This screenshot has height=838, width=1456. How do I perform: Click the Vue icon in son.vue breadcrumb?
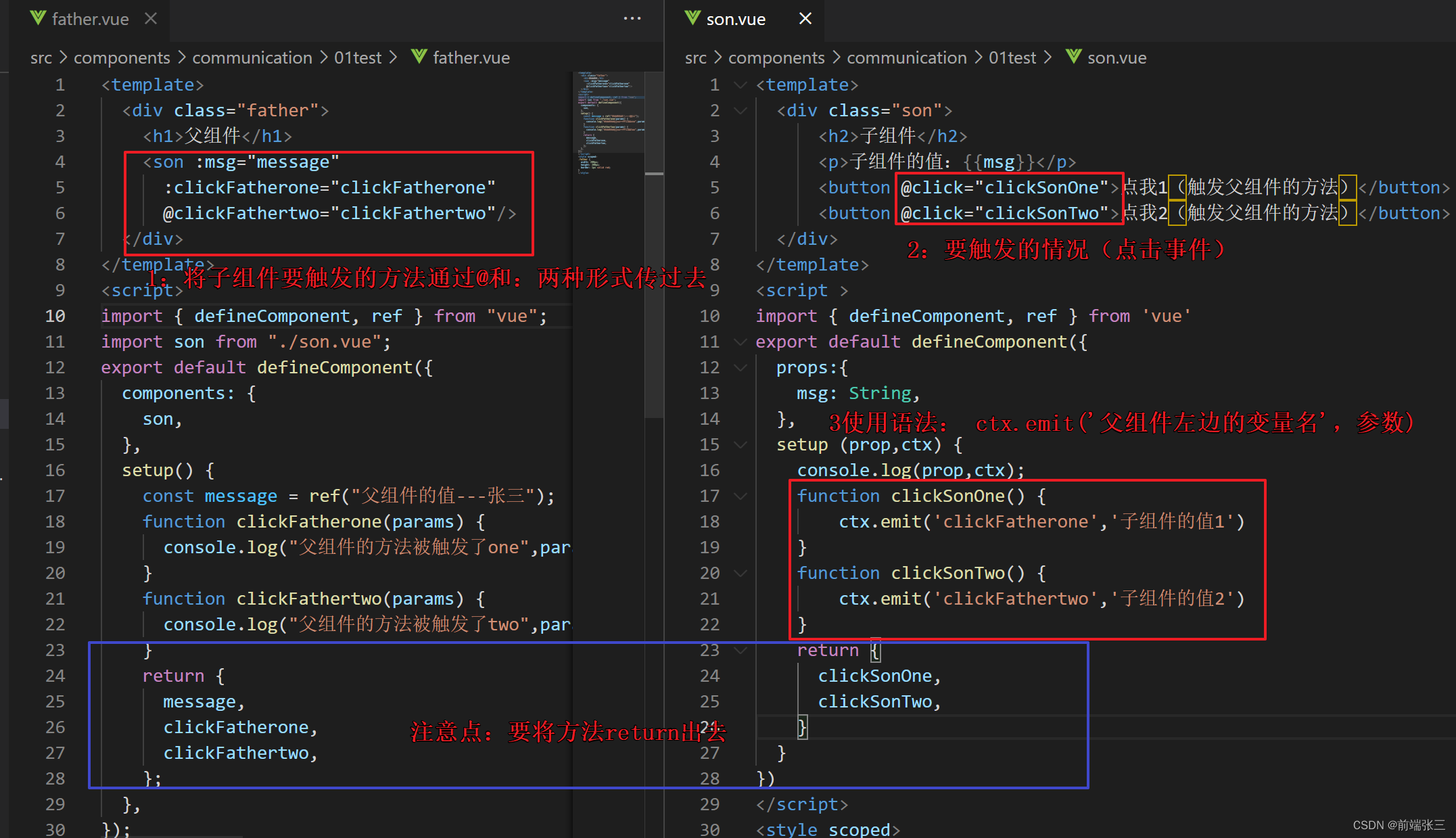pos(1074,57)
